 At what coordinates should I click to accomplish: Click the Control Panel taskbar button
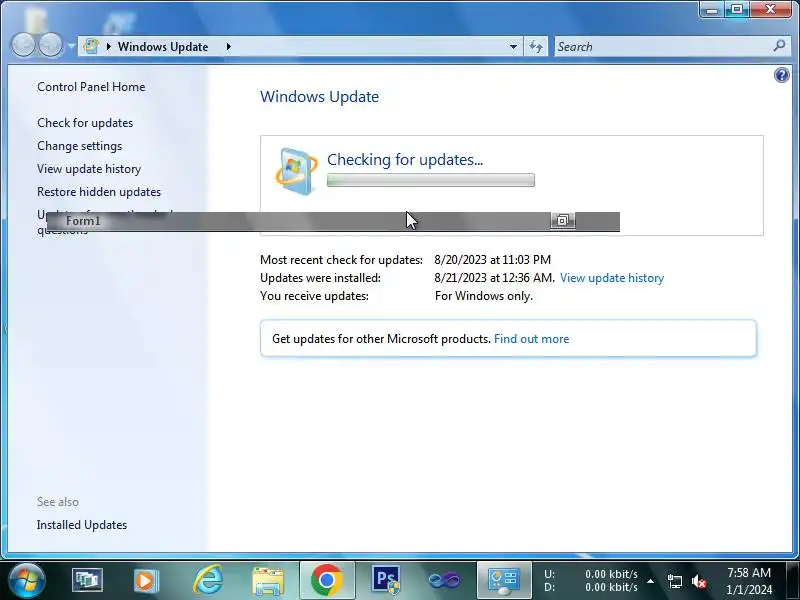click(x=504, y=580)
